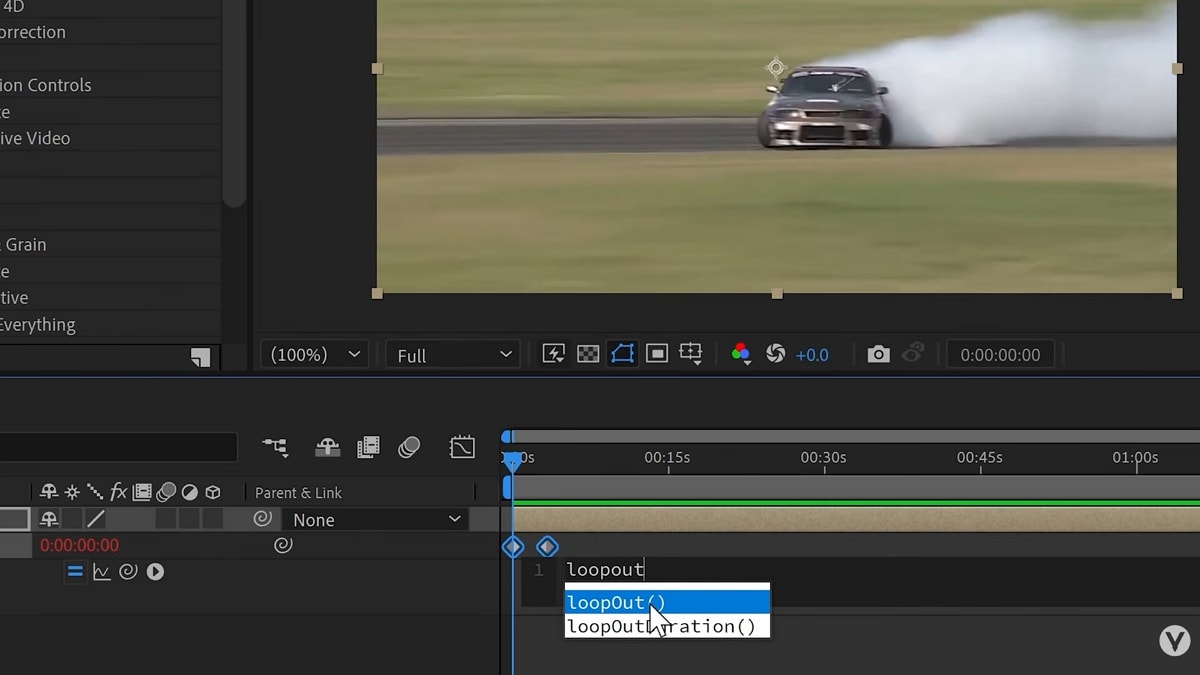Click the new-bin icon below the effects list
The height and width of the screenshot is (675, 1200).
(200, 357)
